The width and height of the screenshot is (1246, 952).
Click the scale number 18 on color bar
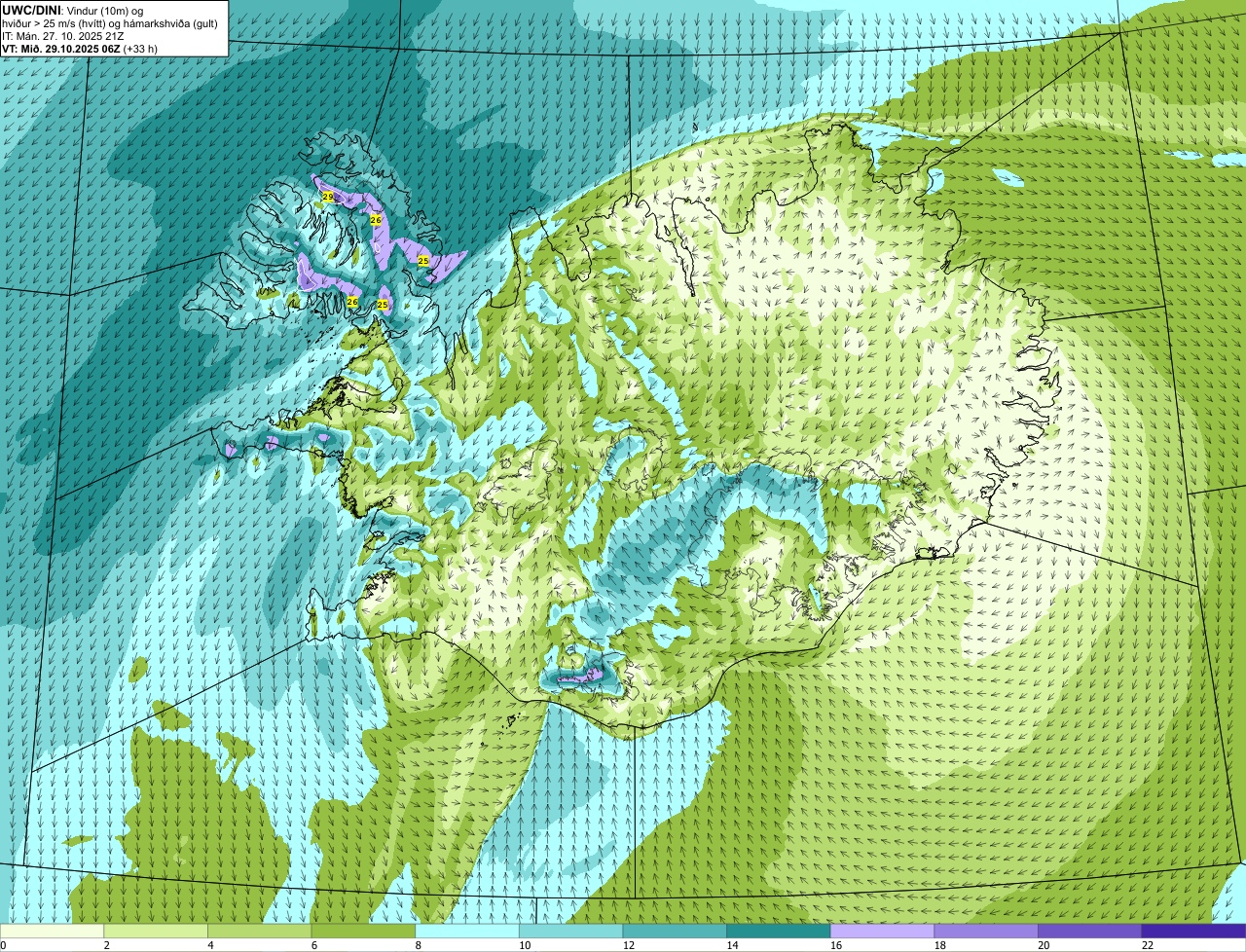(939, 945)
